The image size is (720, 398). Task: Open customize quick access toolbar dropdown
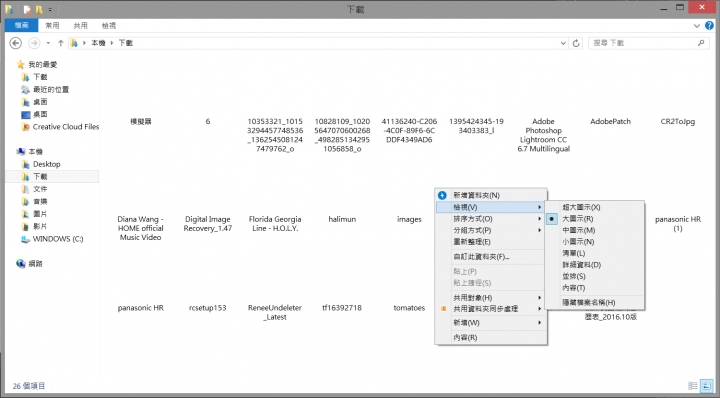pos(50,9)
